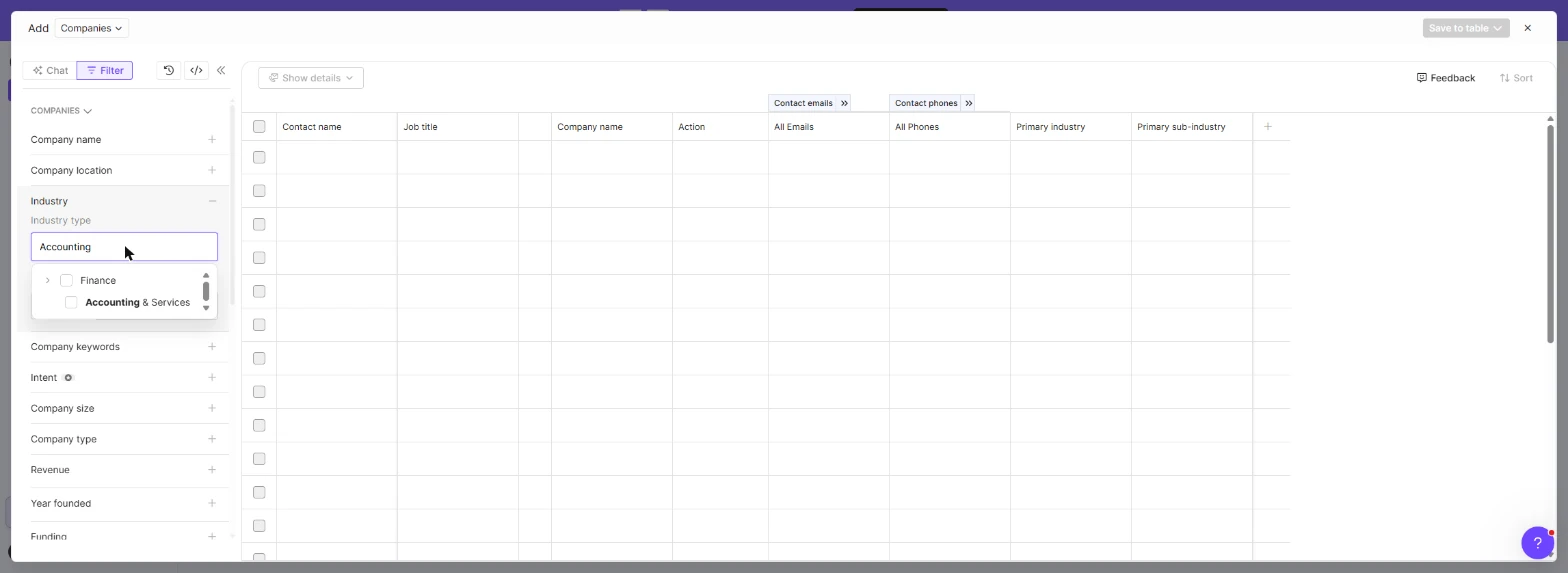Image resolution: width=1568 pixels, height=573 pixels.
Task: Open the help question mark bubble
Action: (x=1537, y=543)
